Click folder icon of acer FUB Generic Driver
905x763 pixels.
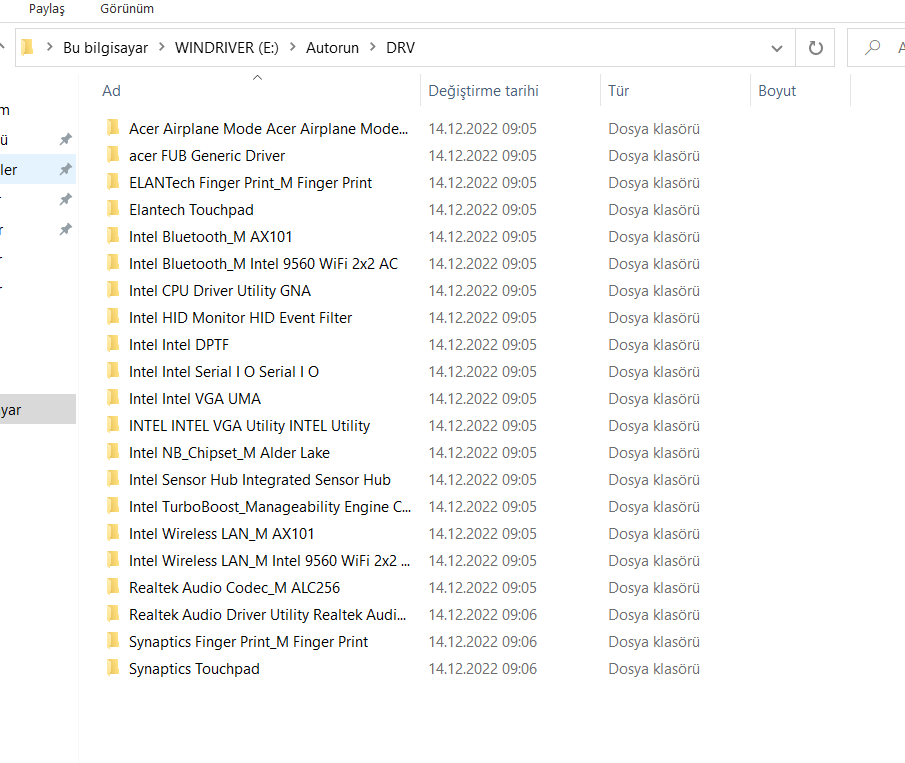[x=113, y=155]
